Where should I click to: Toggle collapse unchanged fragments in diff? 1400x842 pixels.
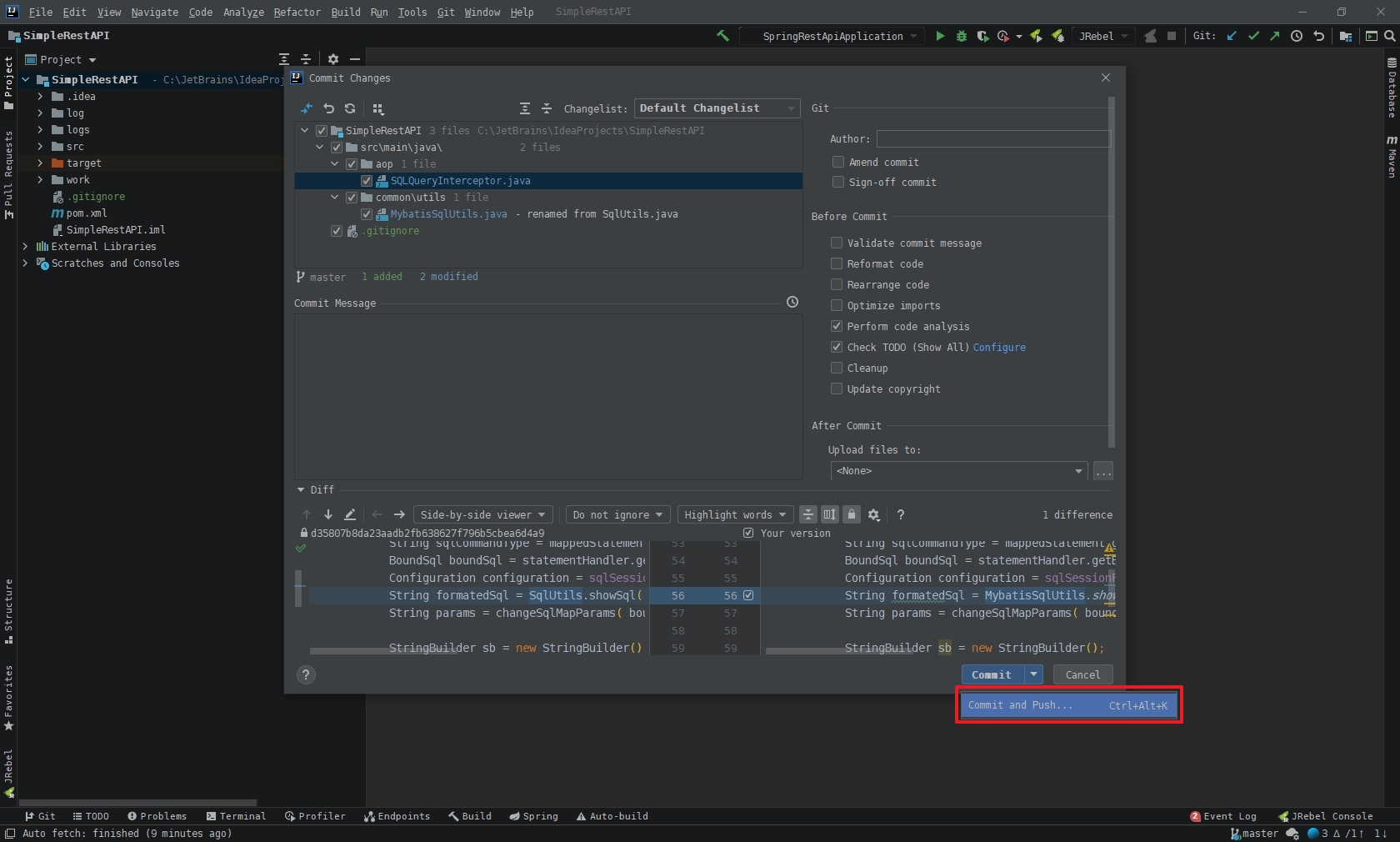point(807,514)
